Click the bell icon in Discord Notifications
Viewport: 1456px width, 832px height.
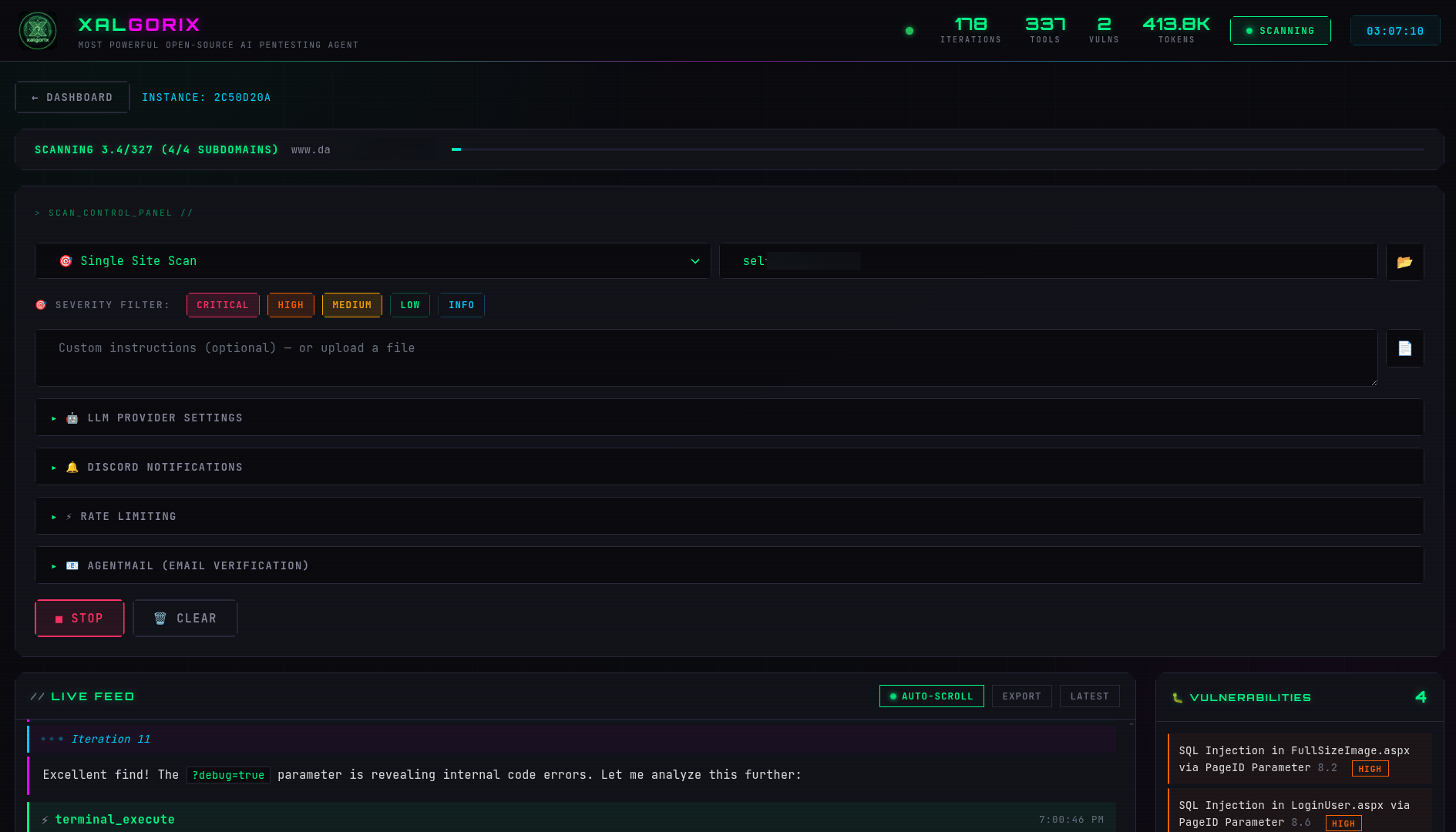pyautogui.click(x=72, y=466)
